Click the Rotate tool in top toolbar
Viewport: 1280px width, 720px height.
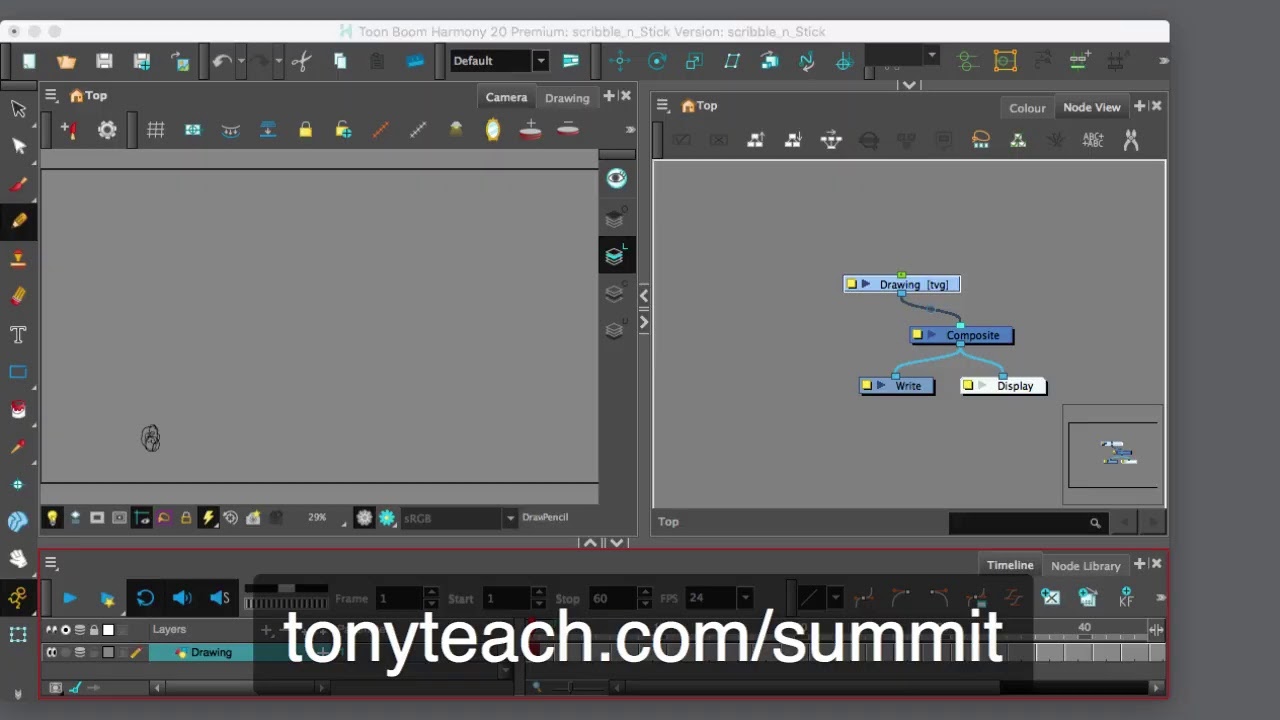pos(657,61)
